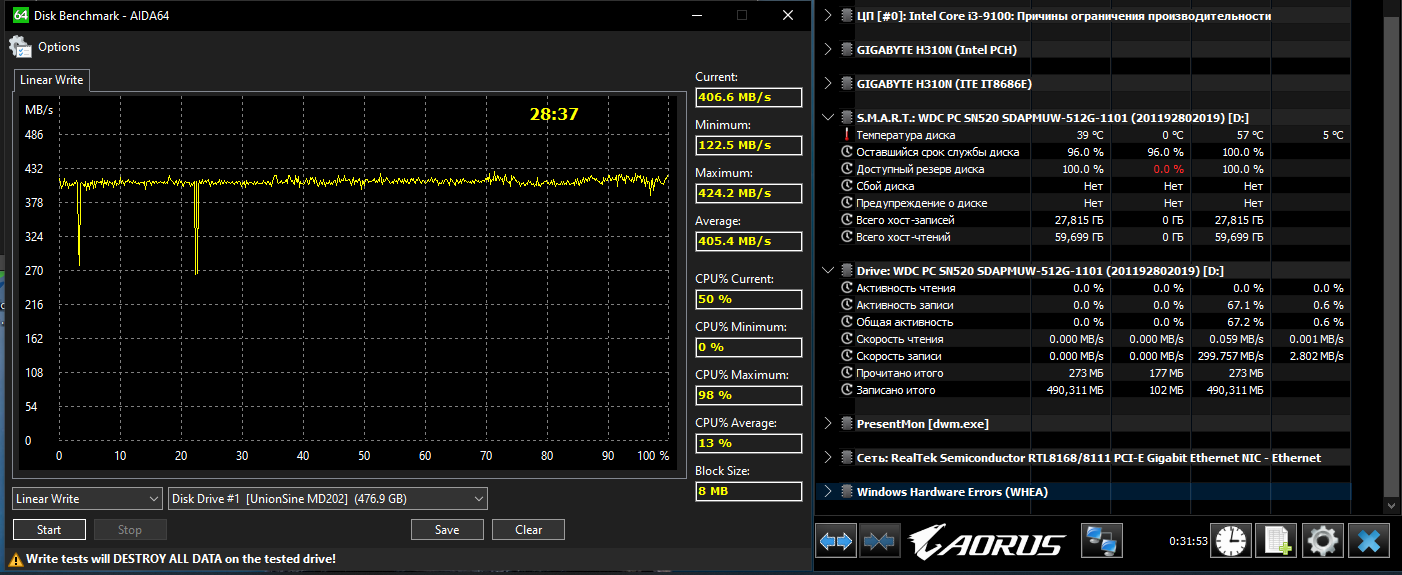1402x575 pixels.
Task: Click the Записано итого value 490,311 МБ
Action: 1075,390
